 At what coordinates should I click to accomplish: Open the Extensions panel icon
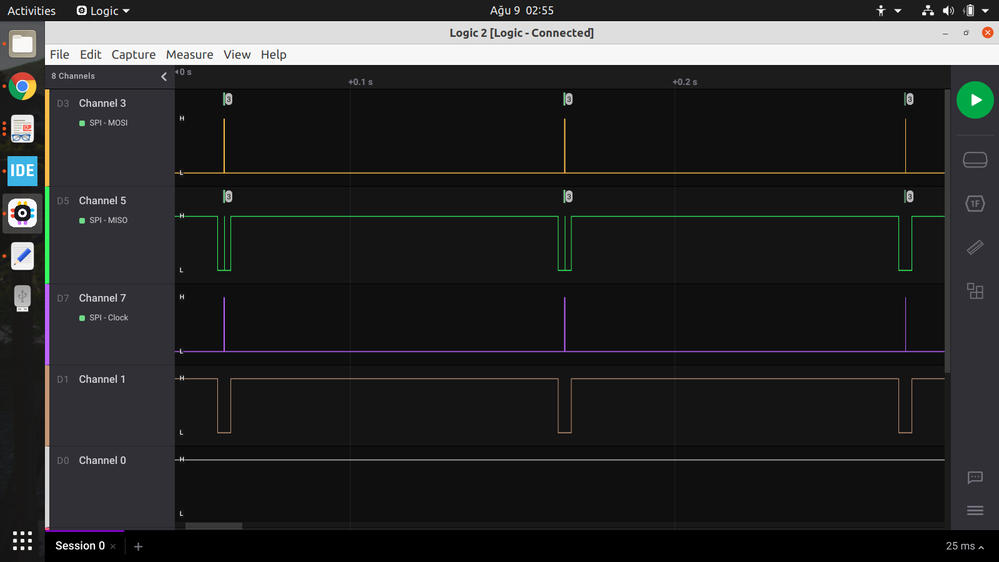click(975, 291)
